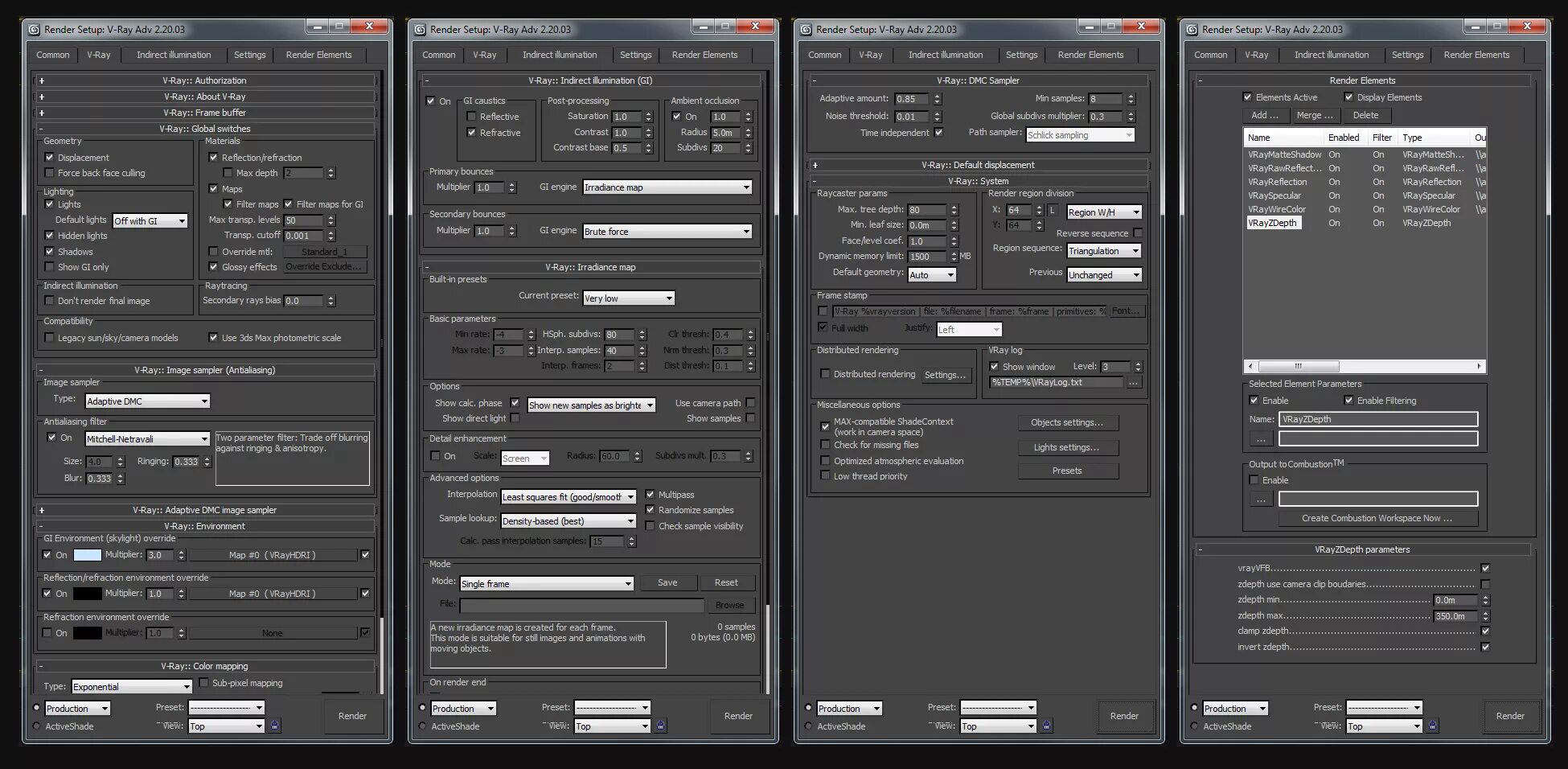Open the Default lights dropdown
Image resolution: width=1568 pixels, height=769 pixels.
(x=150, y=220)
